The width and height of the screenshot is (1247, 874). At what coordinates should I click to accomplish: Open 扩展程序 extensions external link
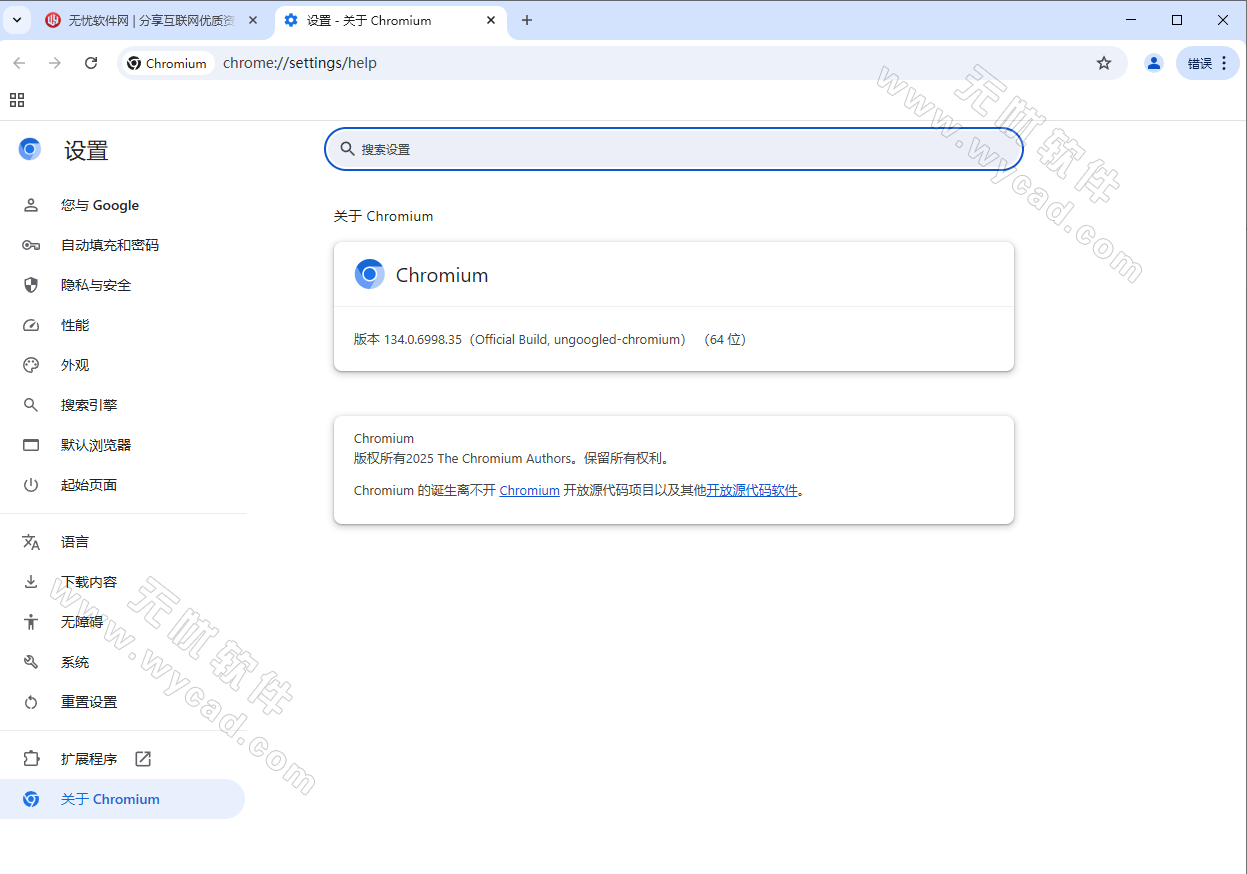coord(88,759)
